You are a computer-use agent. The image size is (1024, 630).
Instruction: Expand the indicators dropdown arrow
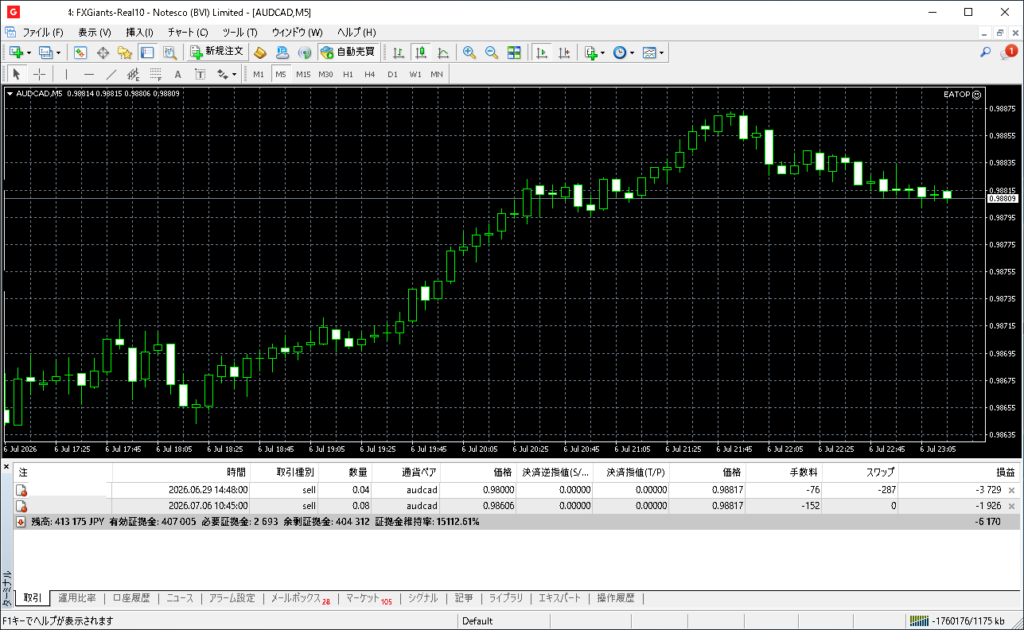pos(602,53)
